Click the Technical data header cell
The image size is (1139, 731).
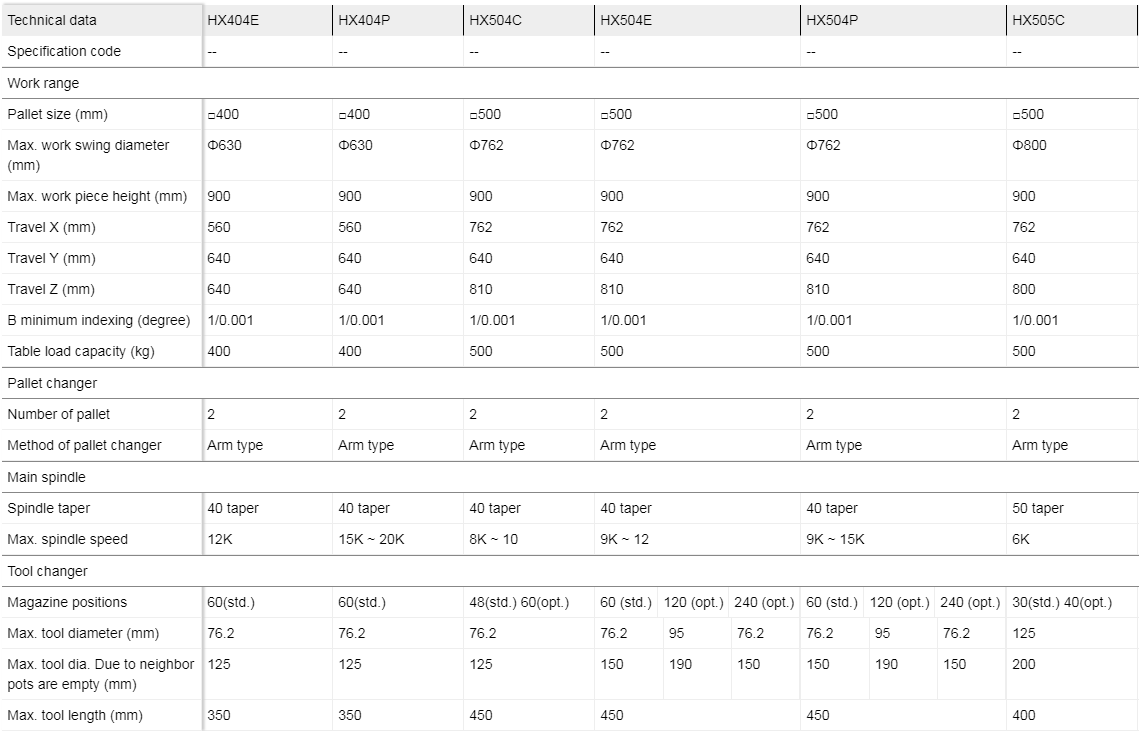[52, 20]
